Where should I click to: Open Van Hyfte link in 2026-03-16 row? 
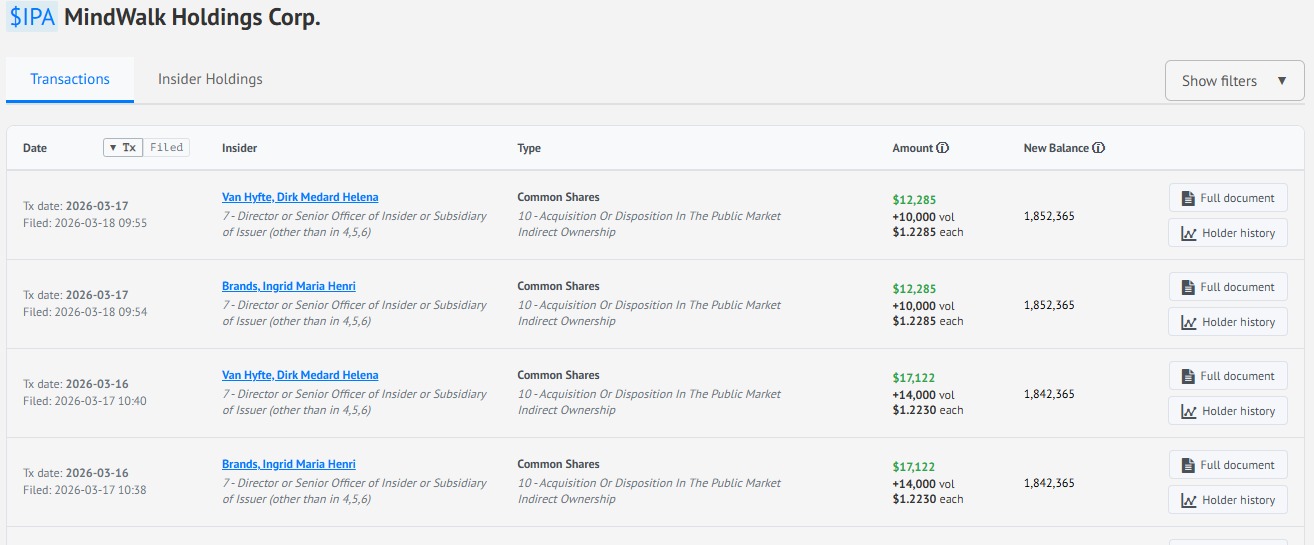tap(300, 375)
